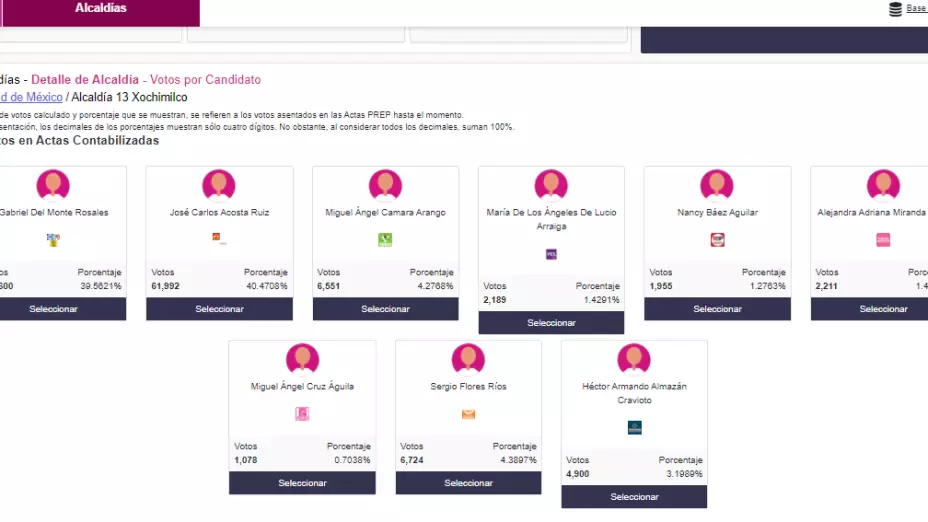Click the name Sergio Flores Ríos
This screenshot has height=522, width=928.
468,386
